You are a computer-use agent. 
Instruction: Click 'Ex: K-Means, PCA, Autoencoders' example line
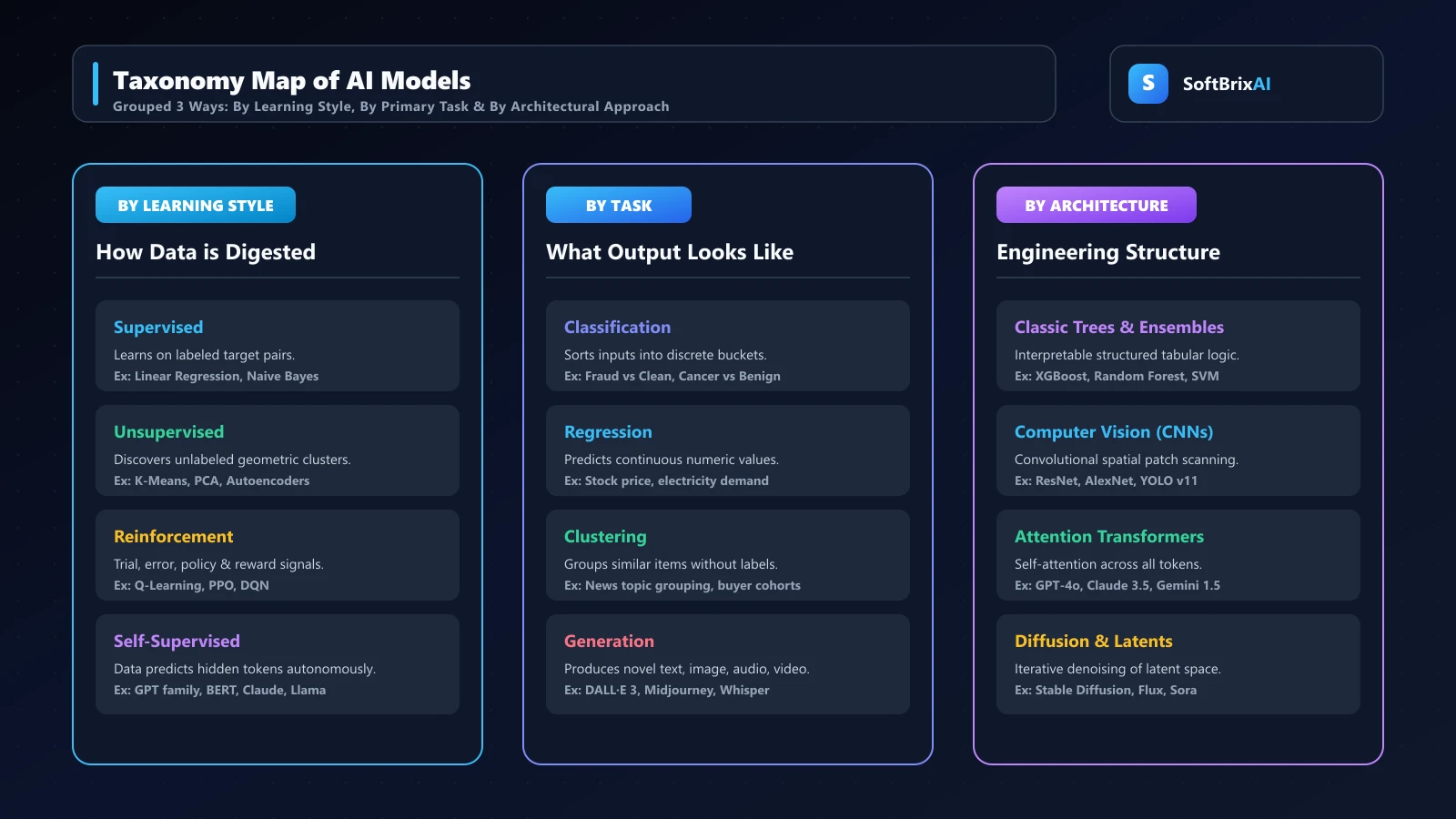pyautogui.click(x=211, y=481)
